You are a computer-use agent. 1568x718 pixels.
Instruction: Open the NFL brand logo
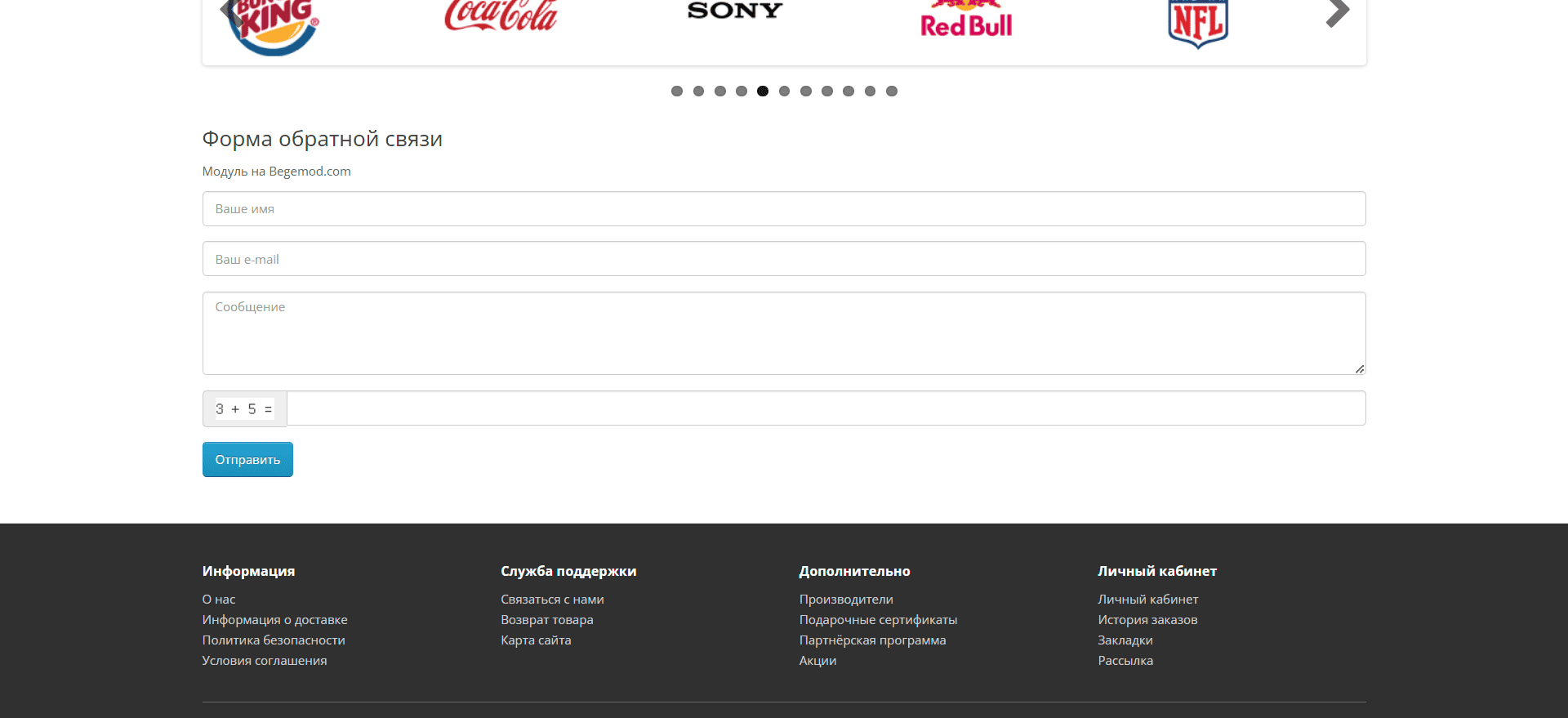tap(1198, 24)
